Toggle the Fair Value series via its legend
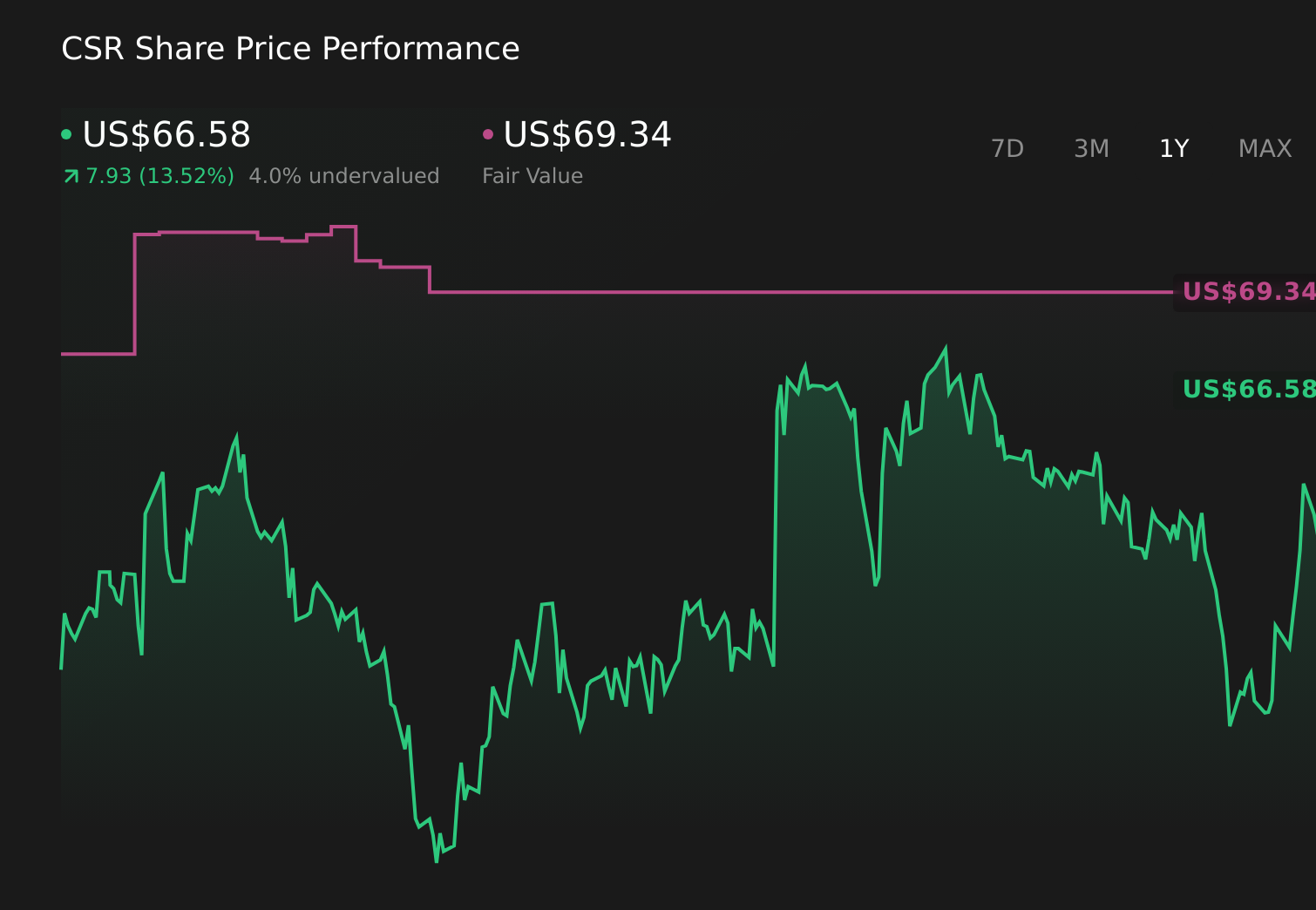The height and width of the screenshot is (910, 1316). 588,133
